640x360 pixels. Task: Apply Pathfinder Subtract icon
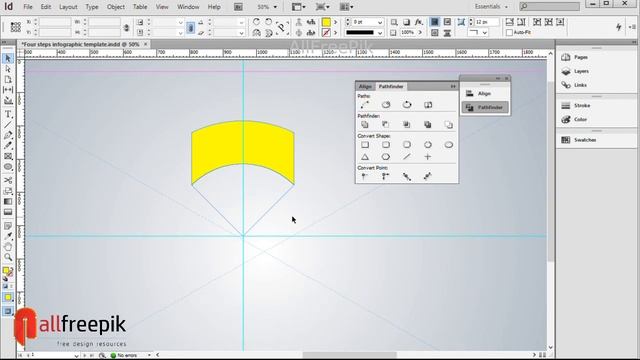(x=386, y=124)
